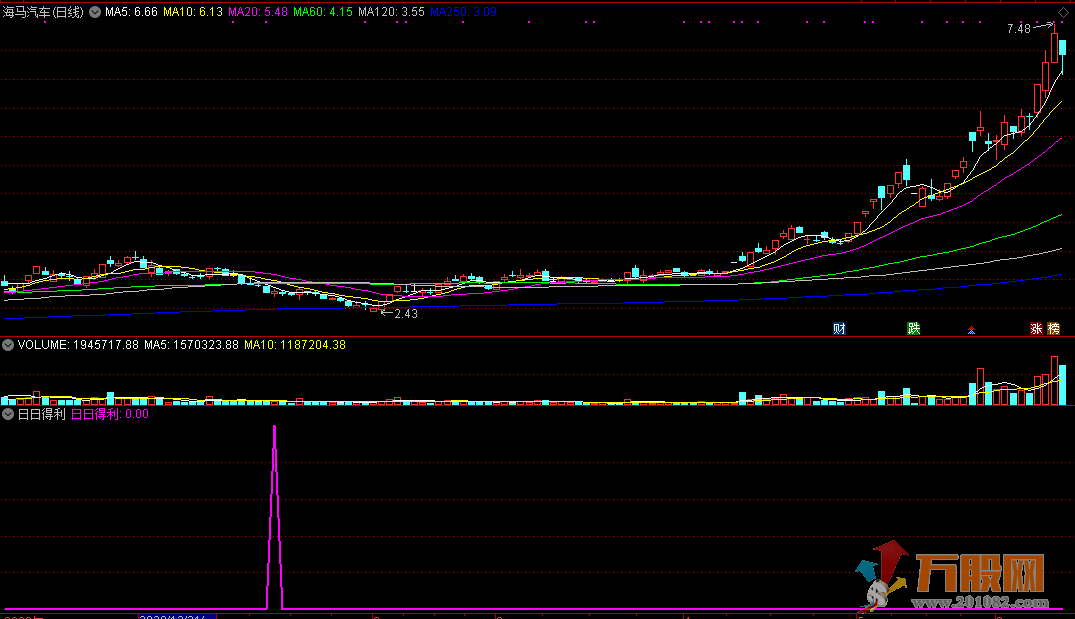1075x619 pixels.
Task: Click the 2.43 low price label
Action: [x=405, y=314]
